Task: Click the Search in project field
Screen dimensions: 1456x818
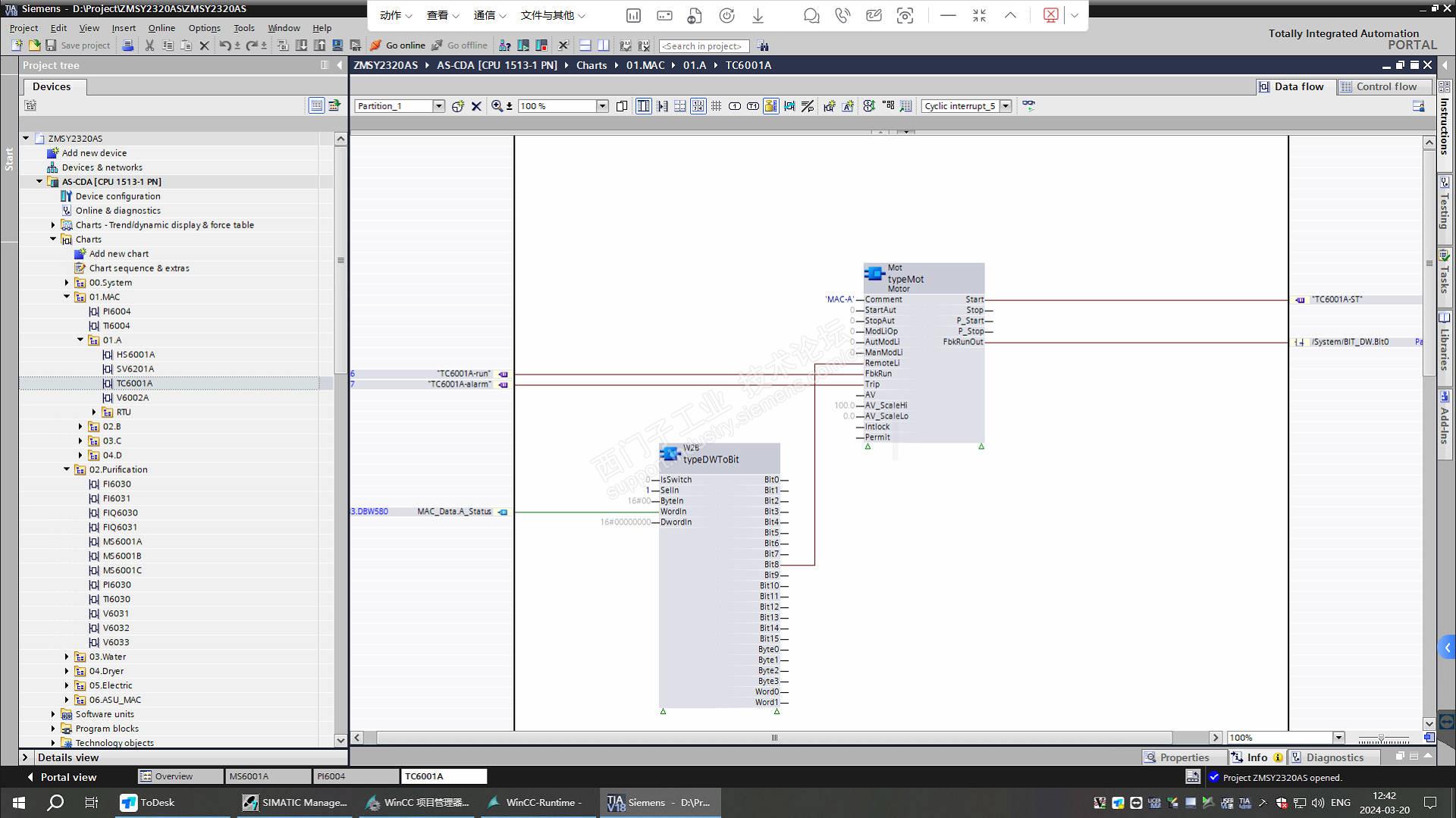Action: click(703, 46)
